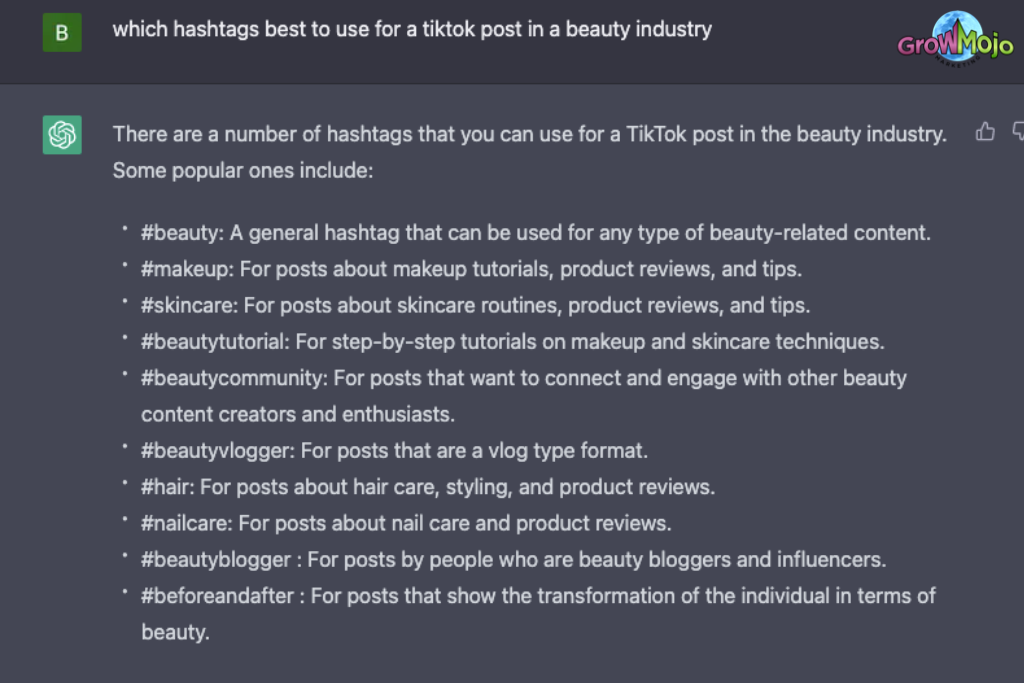The image size is (1024, 683).
Task: Click the #beauty hashtag bullet
Action: coord(536,232)
